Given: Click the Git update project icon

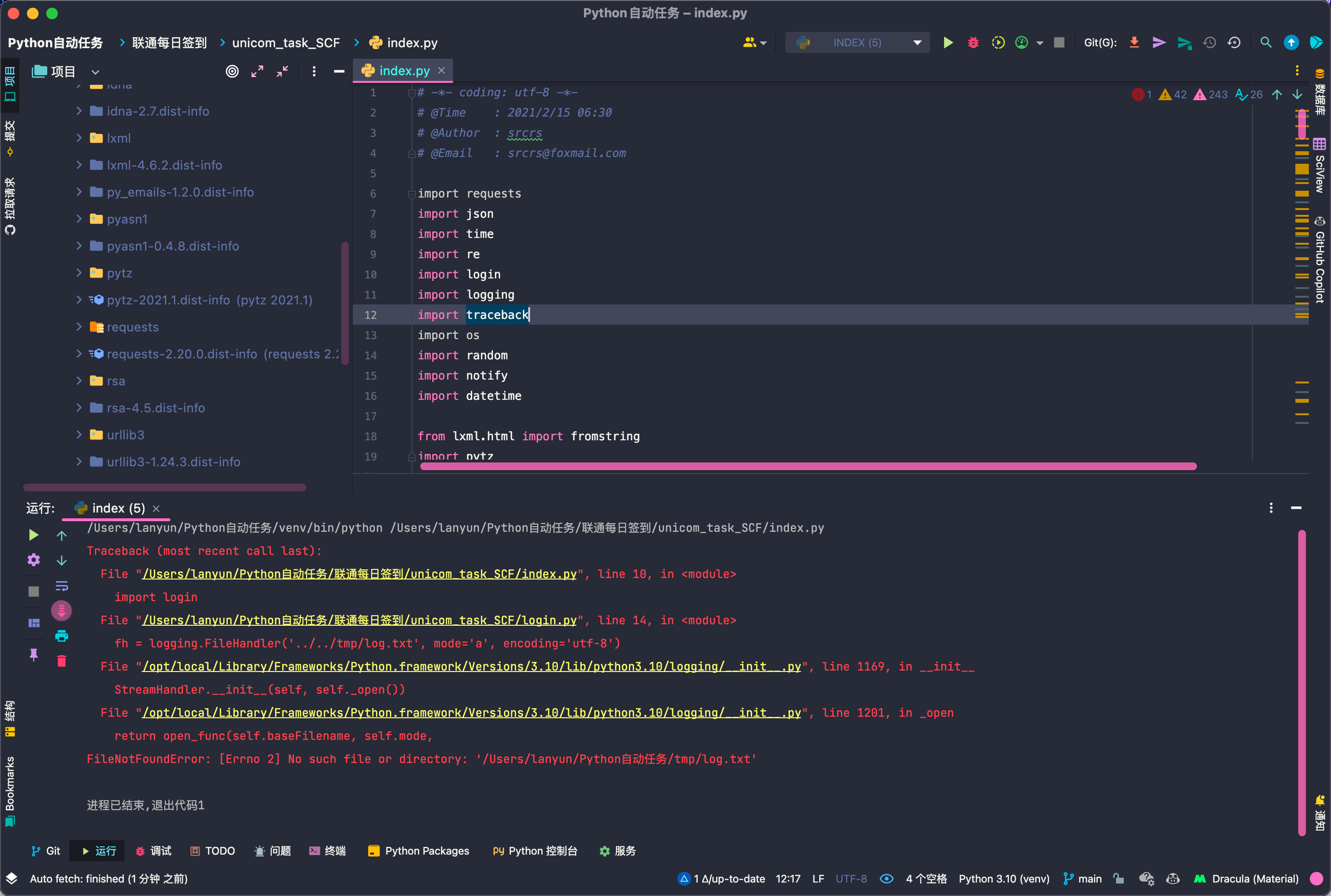Looking at the screenshot, I should click(x=1134, y=43).
